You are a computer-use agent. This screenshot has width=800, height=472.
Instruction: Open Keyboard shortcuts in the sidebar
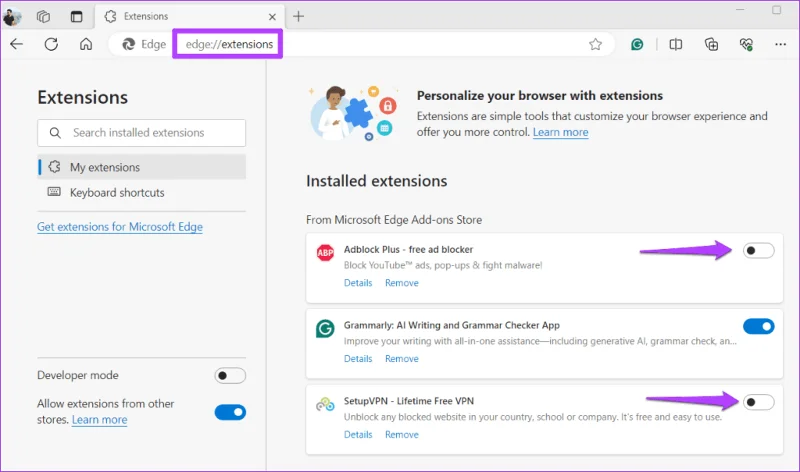(x=142, y=192)
